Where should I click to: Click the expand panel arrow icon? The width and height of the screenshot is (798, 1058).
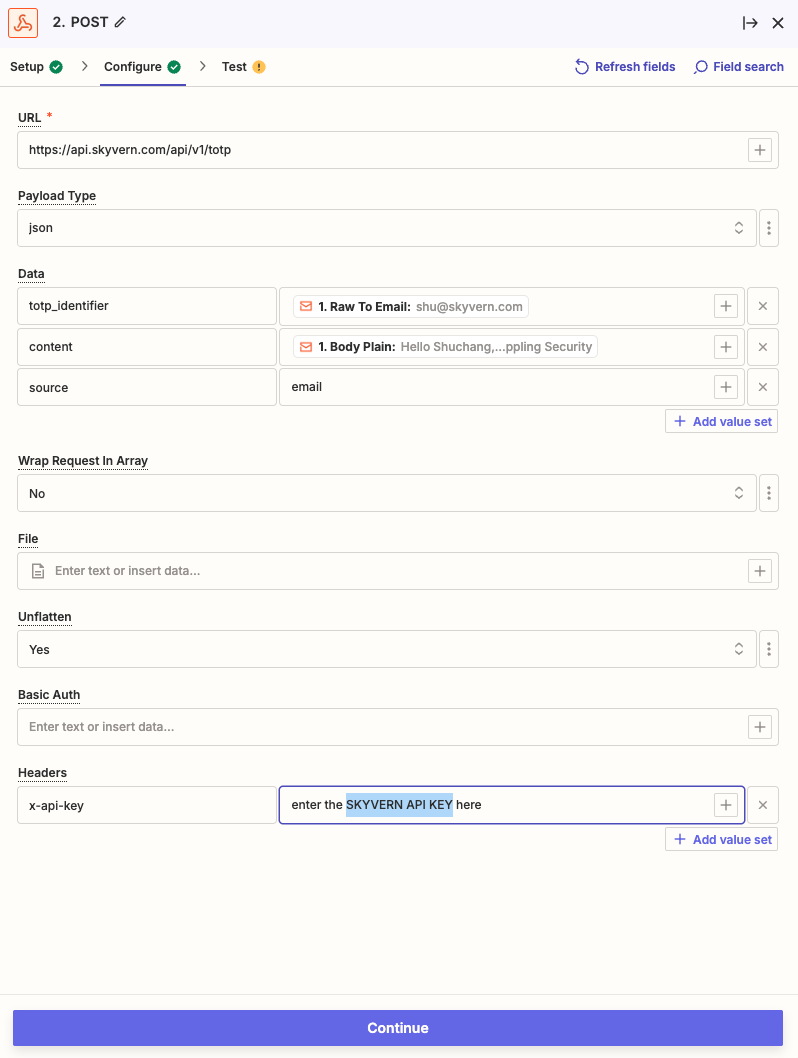[750, 23]
